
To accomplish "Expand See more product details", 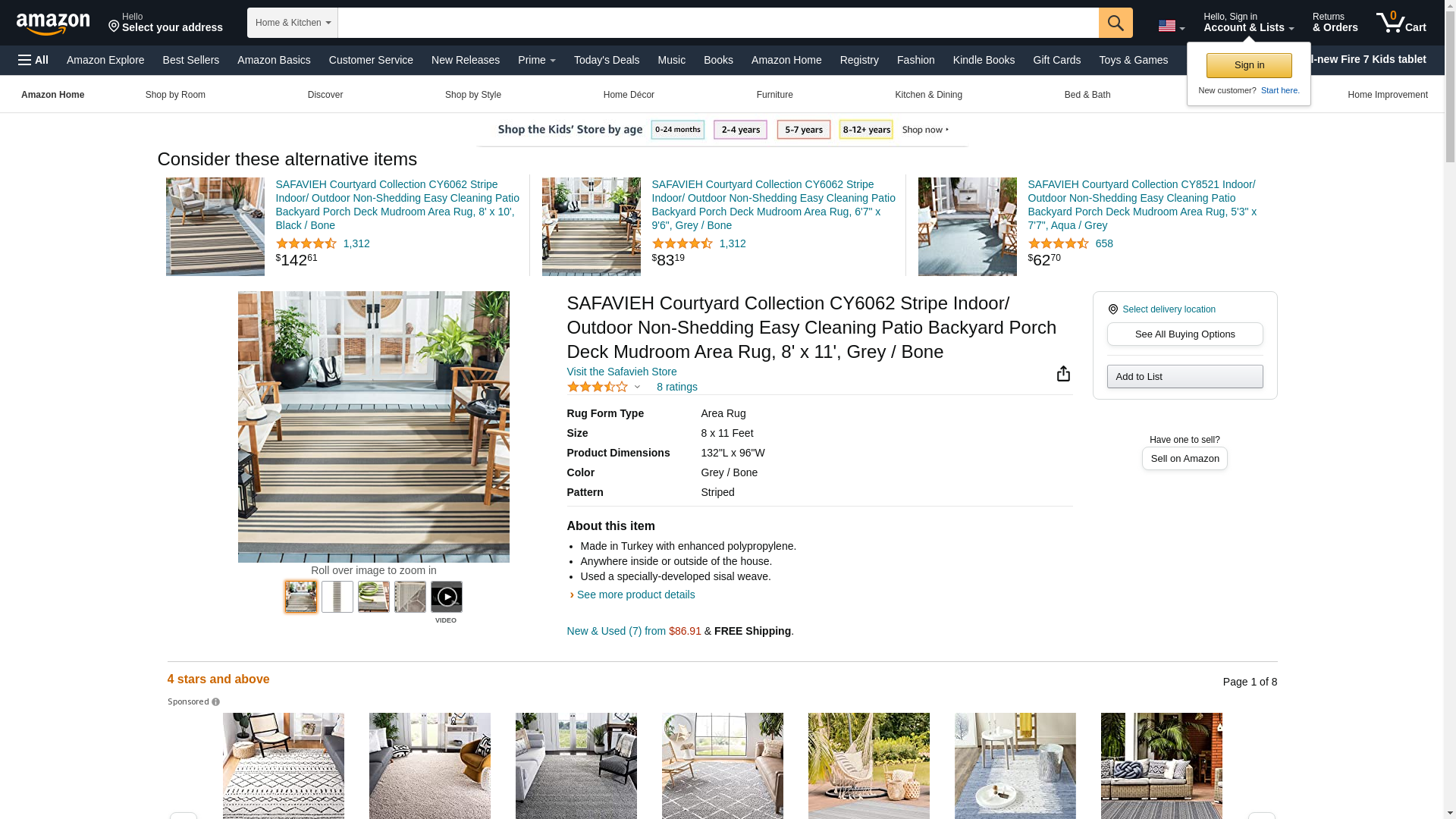I will [635, 595].
